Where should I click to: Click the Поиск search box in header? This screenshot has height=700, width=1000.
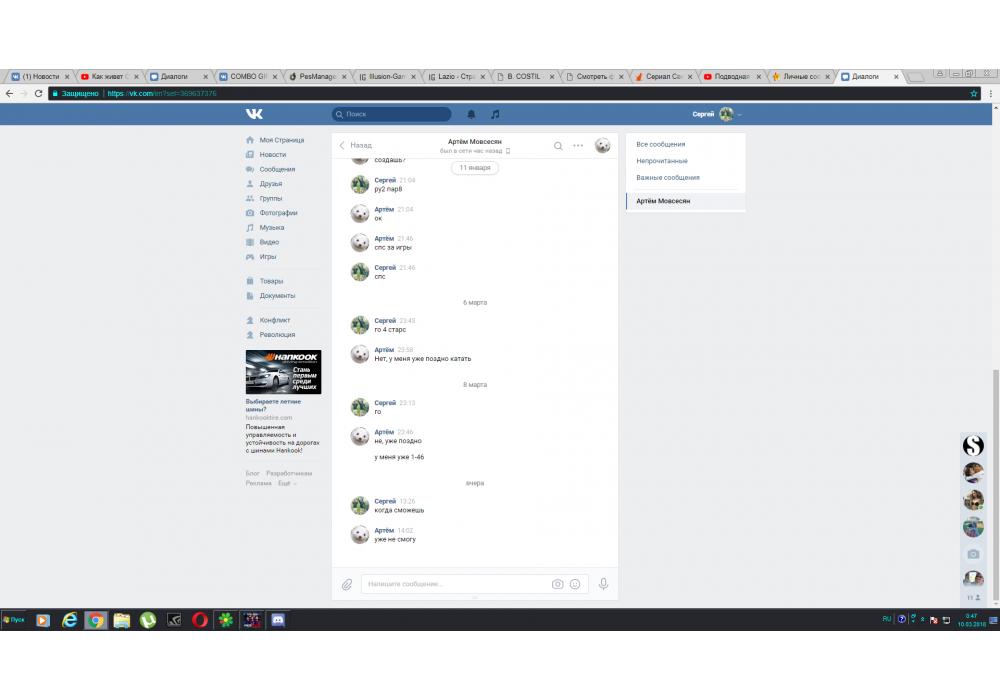coord(392,114)
